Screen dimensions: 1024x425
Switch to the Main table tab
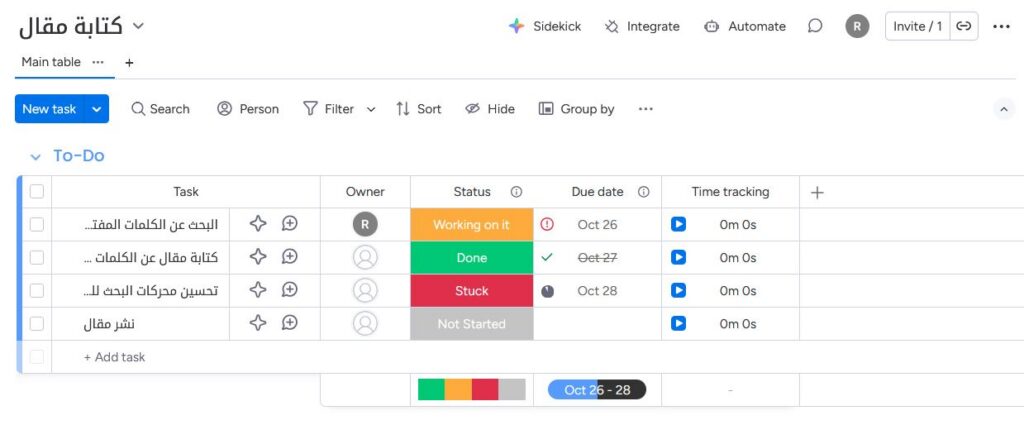click(x=51, y=62)
